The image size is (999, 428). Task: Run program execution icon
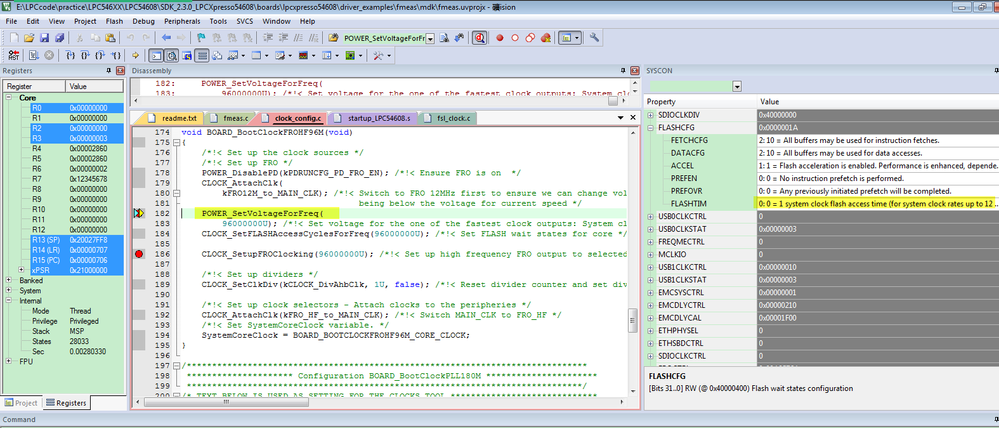(x=33, y=55)
